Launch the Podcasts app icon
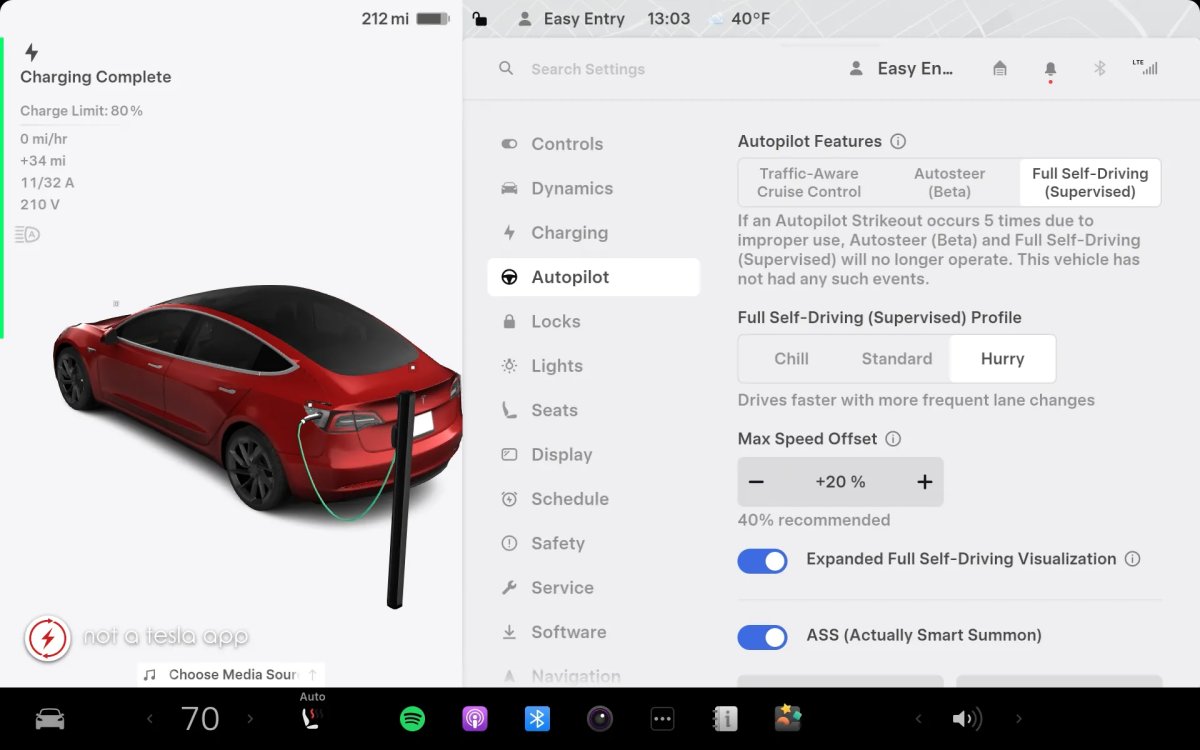1200x750 pixels. click(x=474, y=718)
